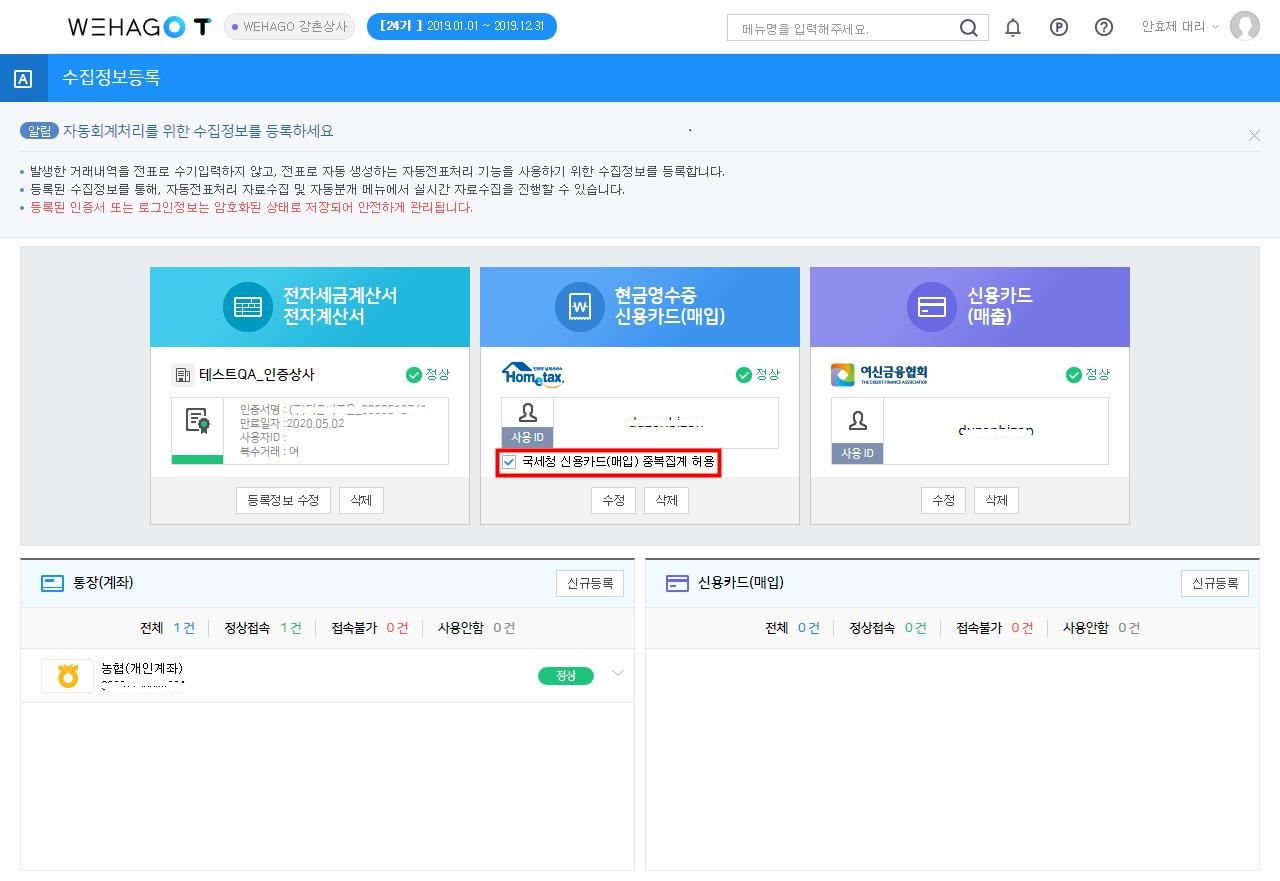
Task: Open the 24기 fiscal period selector
Action: (x=461, y=27)
